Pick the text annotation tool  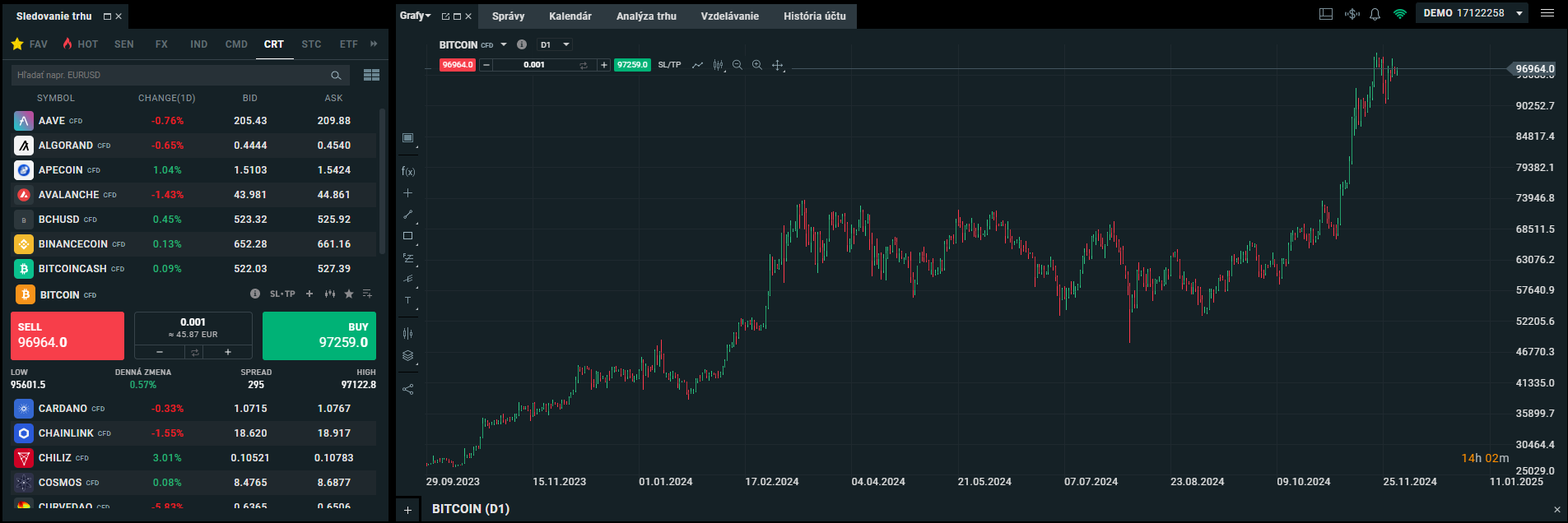click(x=407, y=301)
